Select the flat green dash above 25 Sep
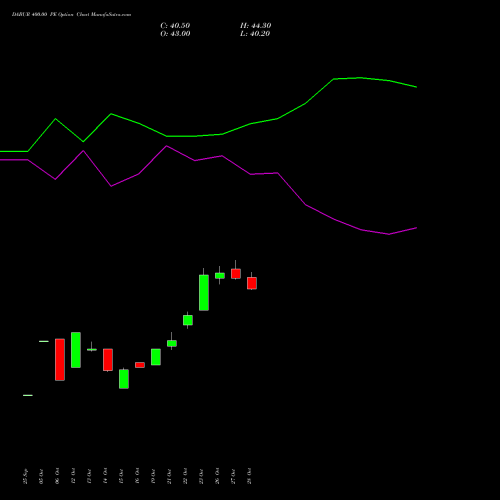The width and height of the screenshot is (500, 500). click(x=28, y=395)
